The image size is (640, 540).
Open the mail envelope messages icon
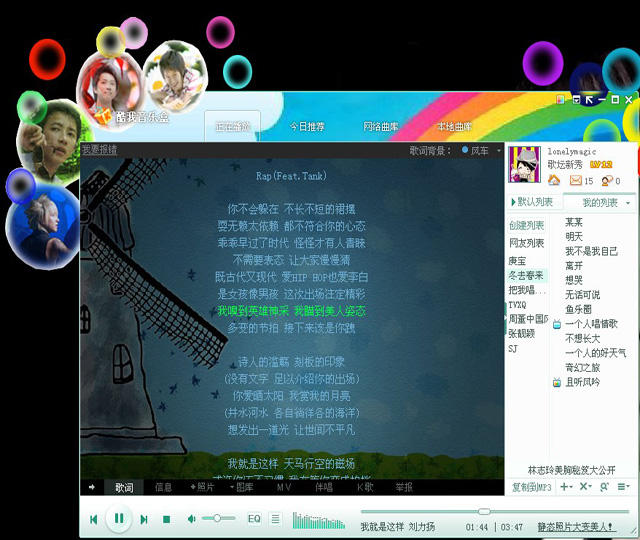(576, 180)
